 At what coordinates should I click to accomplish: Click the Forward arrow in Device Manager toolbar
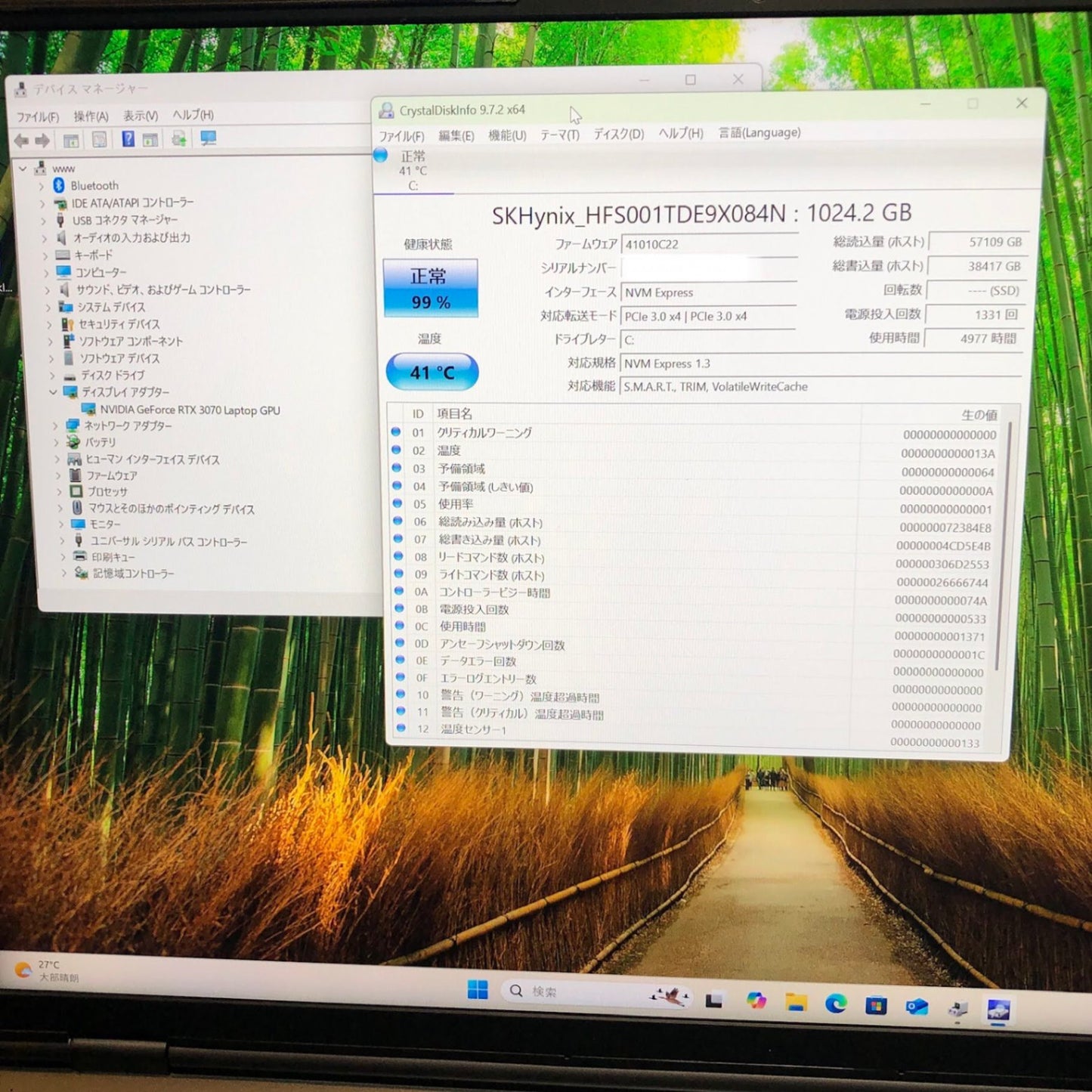[42, 141]
